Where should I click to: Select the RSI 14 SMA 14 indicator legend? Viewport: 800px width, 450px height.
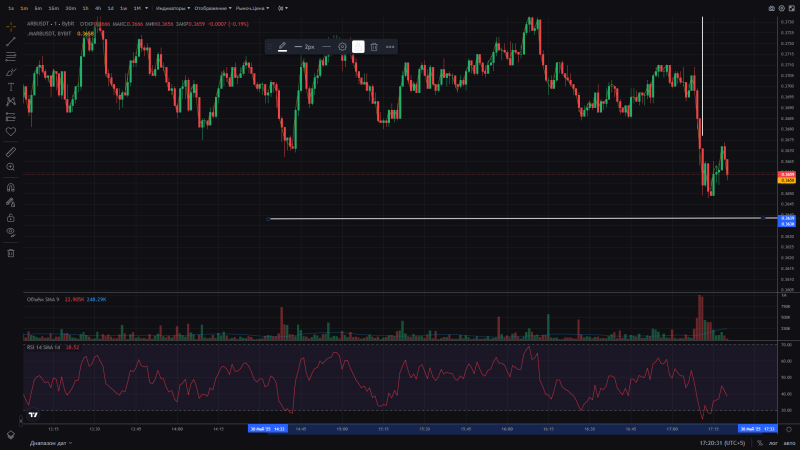coord(43,347)
